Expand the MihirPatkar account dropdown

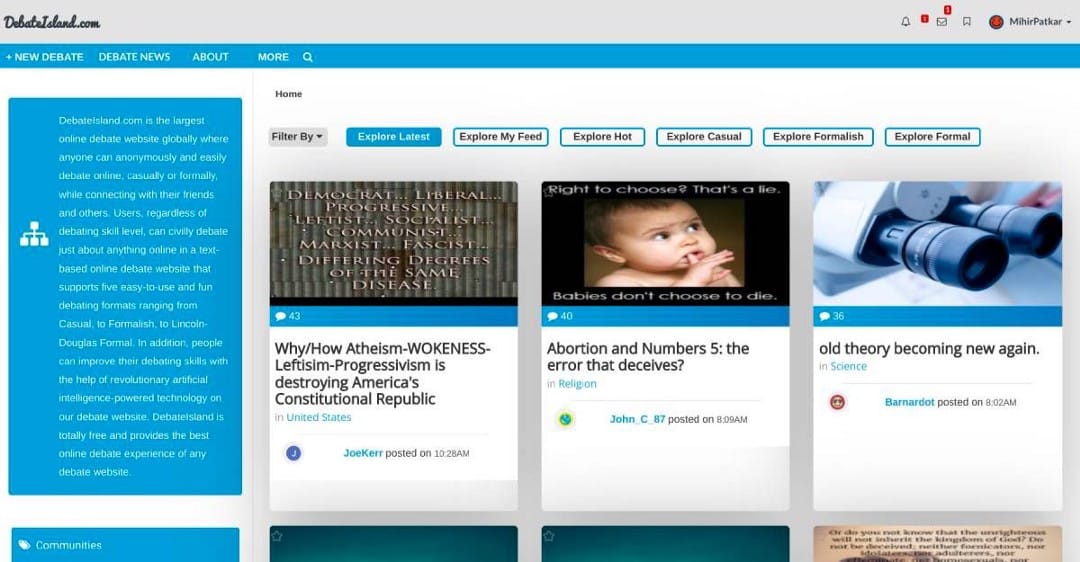click(1068, 22)
